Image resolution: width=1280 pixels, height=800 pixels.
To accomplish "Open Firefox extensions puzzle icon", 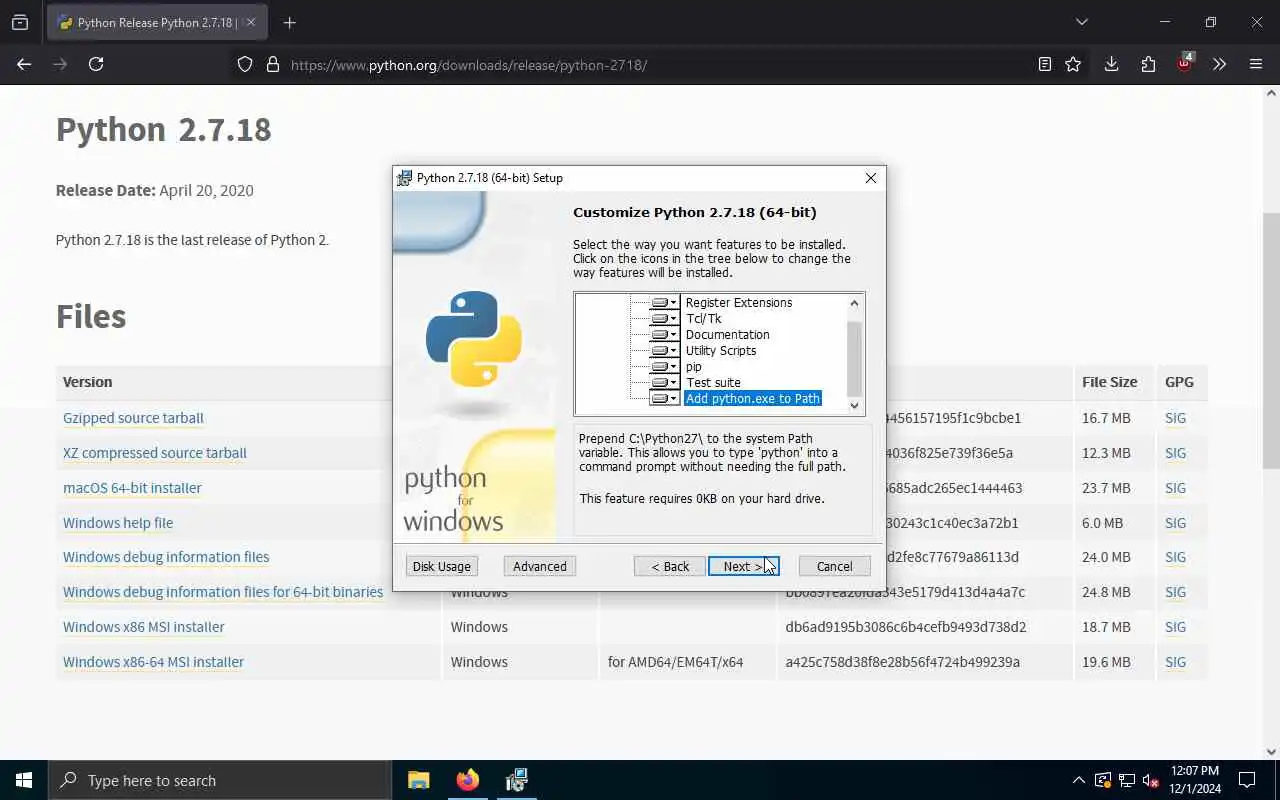I will coord(1148,64).
